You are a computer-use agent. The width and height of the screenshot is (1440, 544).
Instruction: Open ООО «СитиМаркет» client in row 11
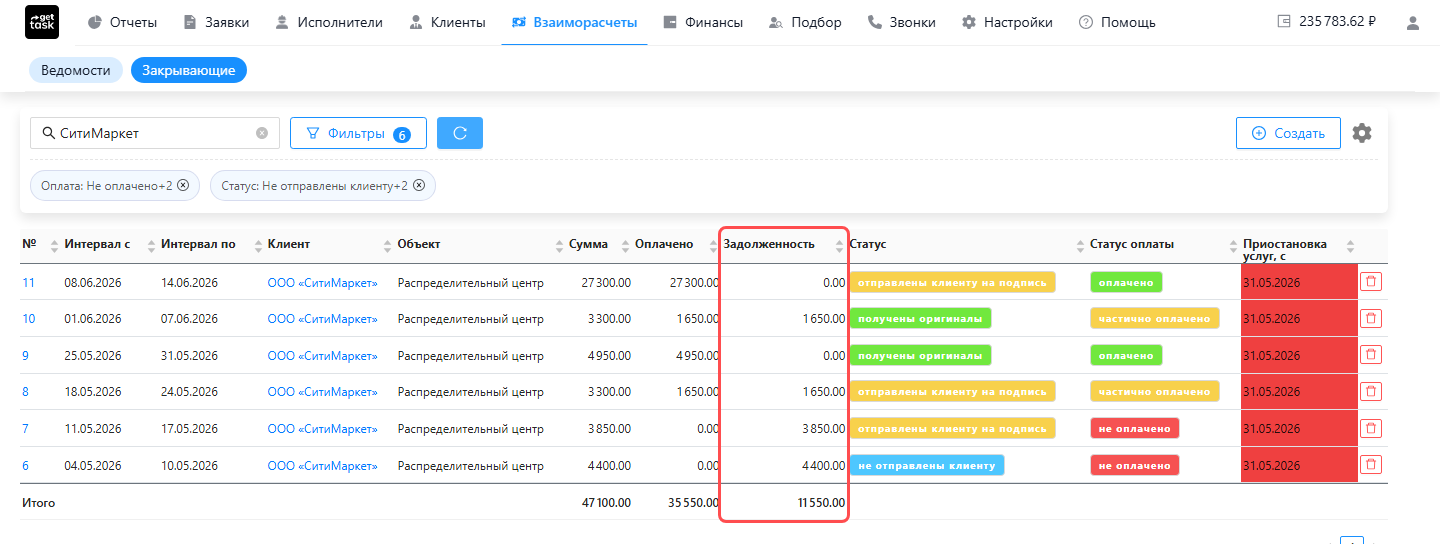point(323,283)
